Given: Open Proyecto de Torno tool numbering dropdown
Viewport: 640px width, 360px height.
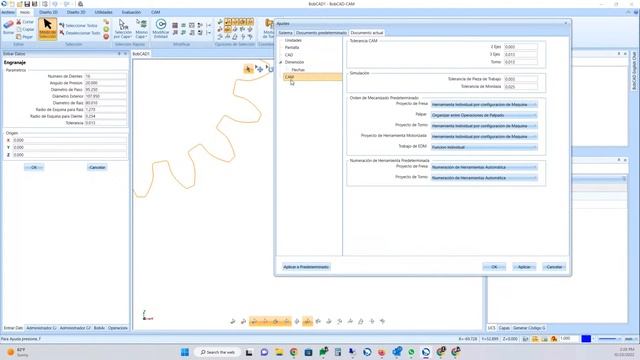Looking at the screenshot, I should [484, 178].
